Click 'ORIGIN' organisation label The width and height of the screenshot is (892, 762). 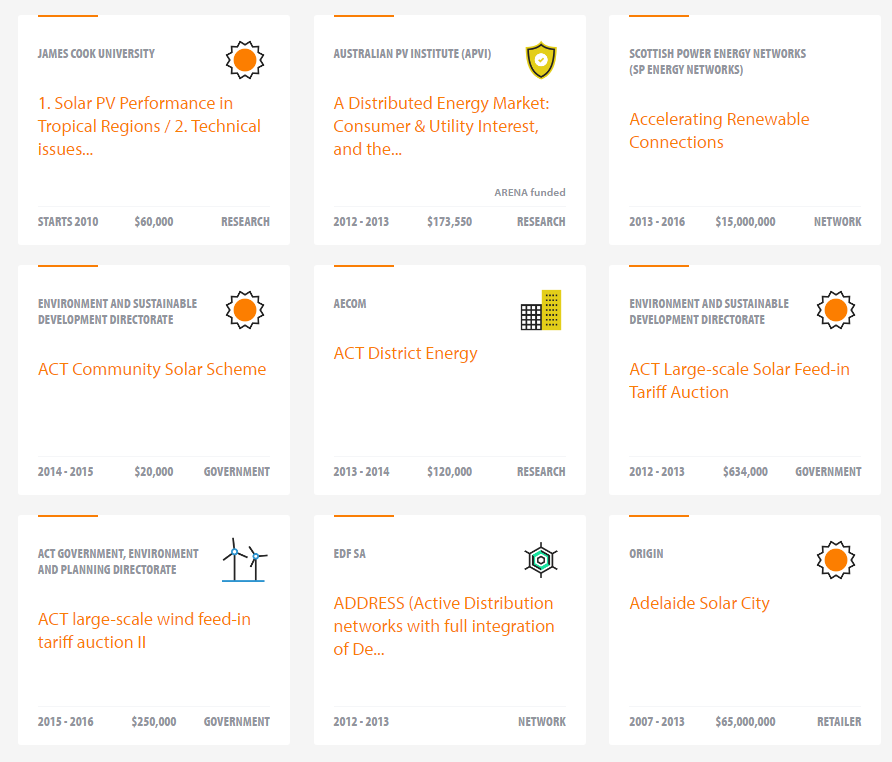(x=646, y=553)
